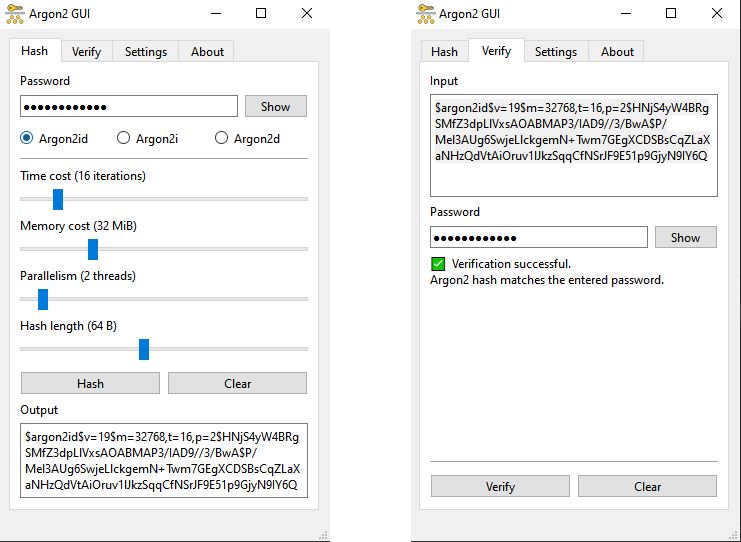Click Clear next to the Verify button
Screen dimensions: 741x542
(647, 487)
